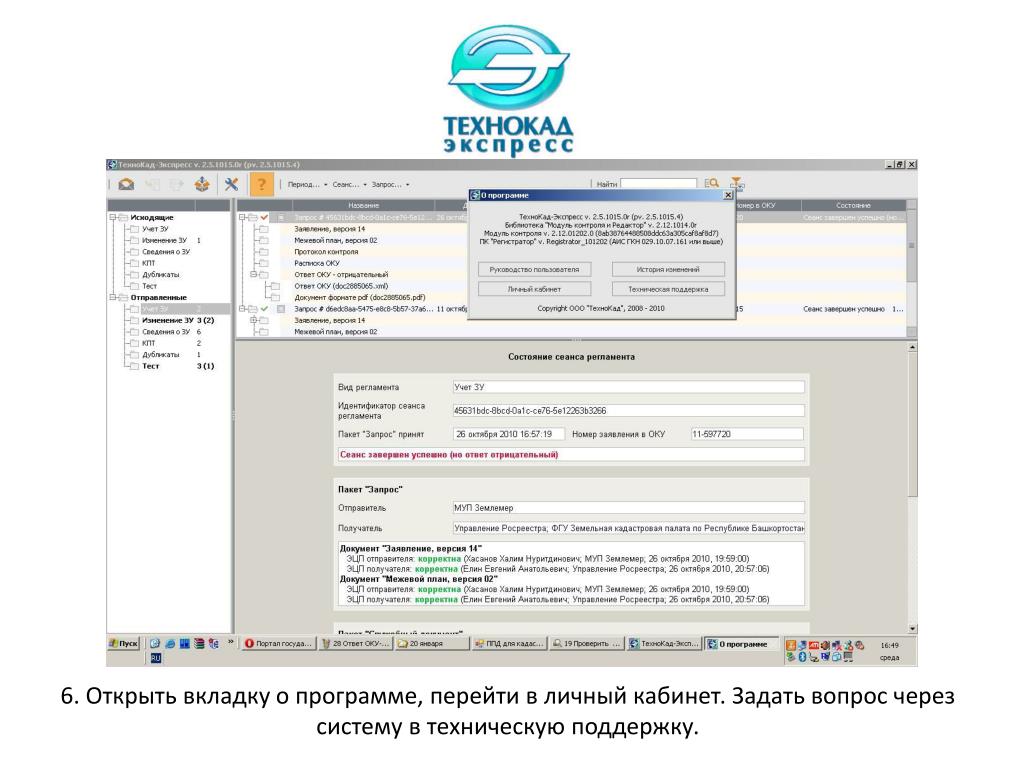The image size is (1024, 768).
Task: Click the greyed-out forward toolbar icon
Action: tap(176, 184)
